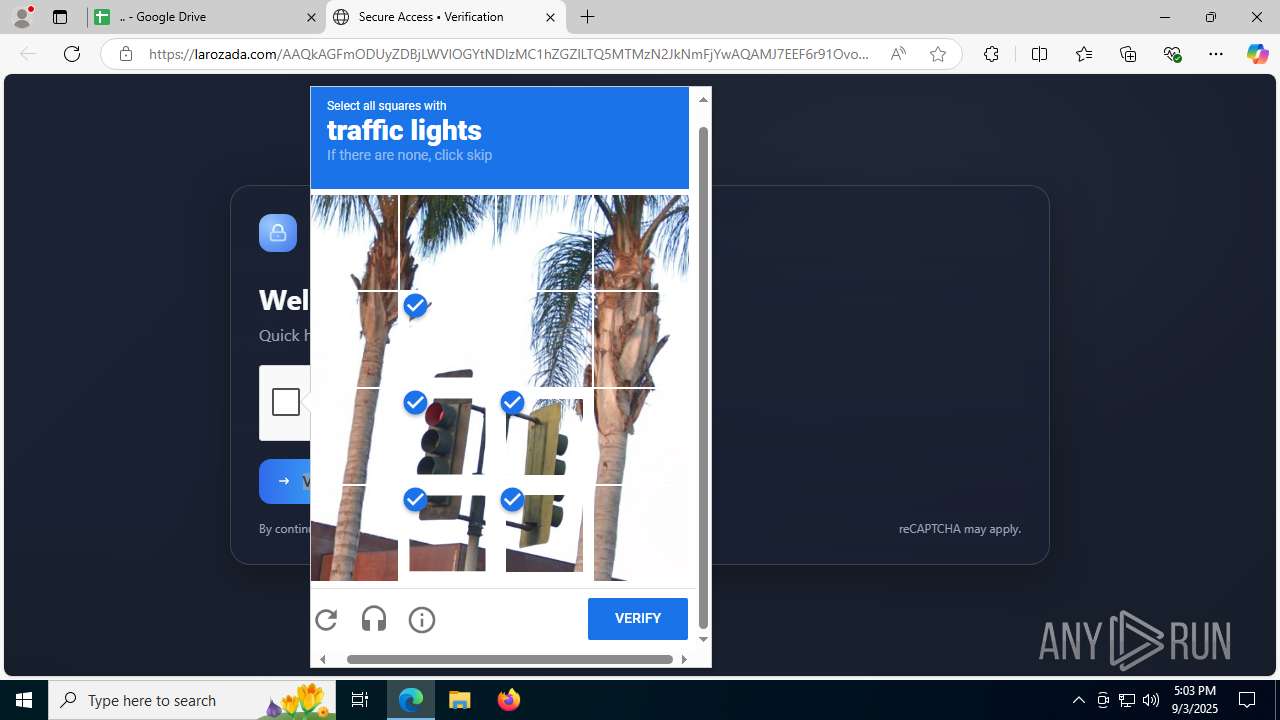Image resolution: width=1280 pixels, height=720 pixels.
Task: Refresh the current page
Action: 72,54
